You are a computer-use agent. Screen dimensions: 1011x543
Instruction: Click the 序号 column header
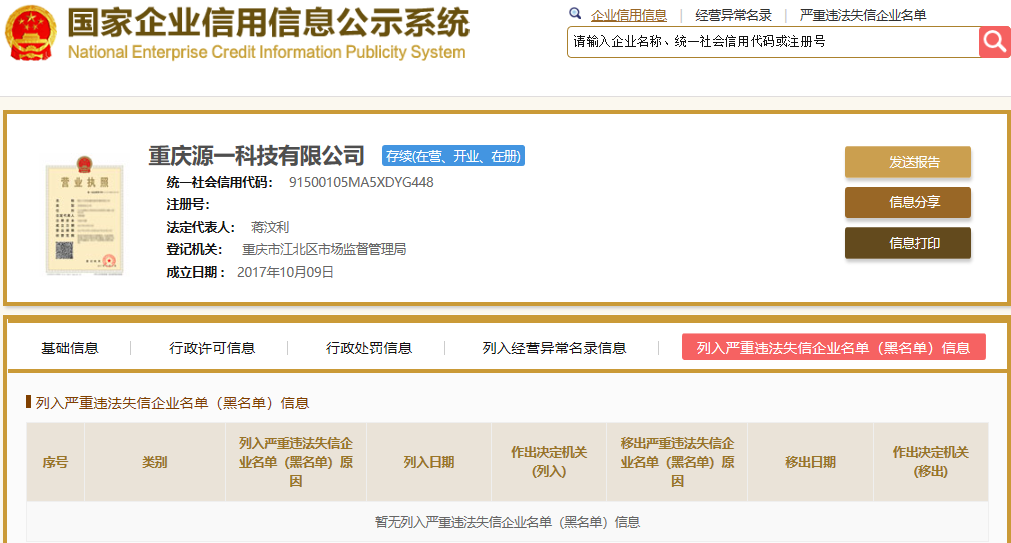[55, 462]
